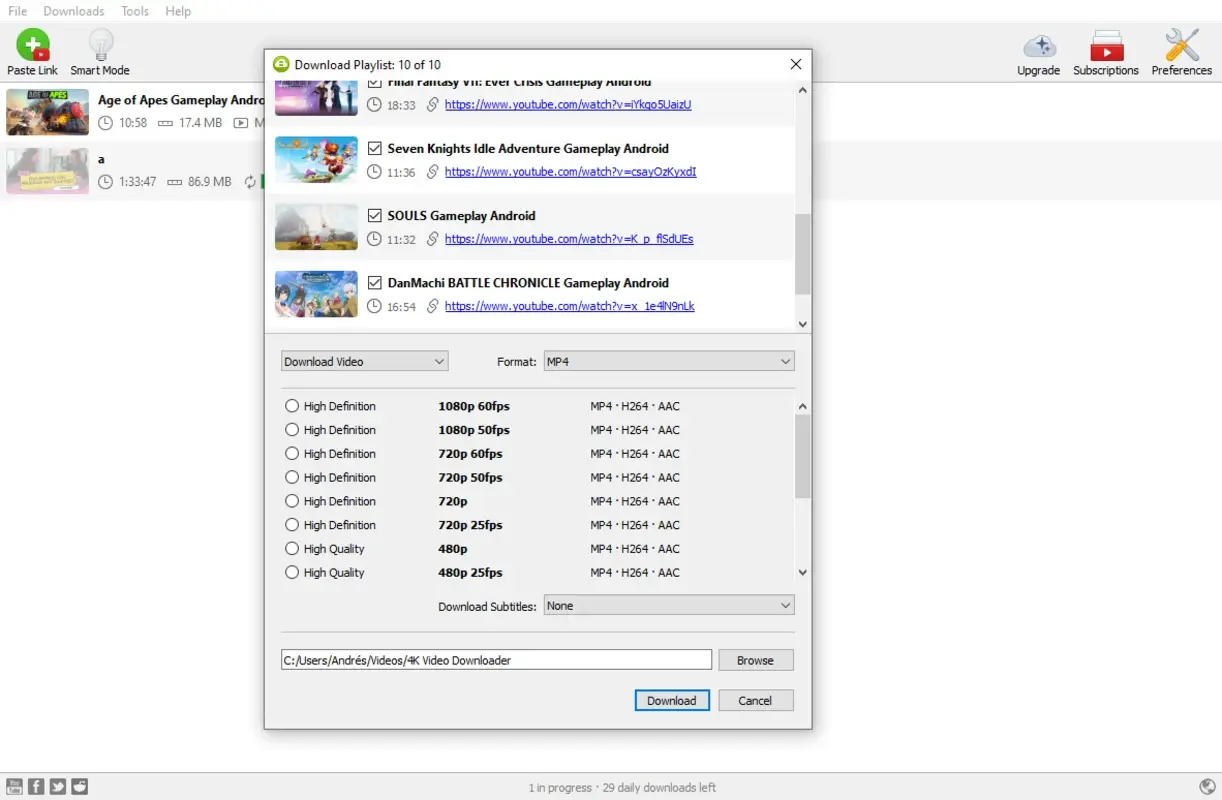
Task: Uncheck the SOULS Gameplay Android video
Action: tap(374, 215)
